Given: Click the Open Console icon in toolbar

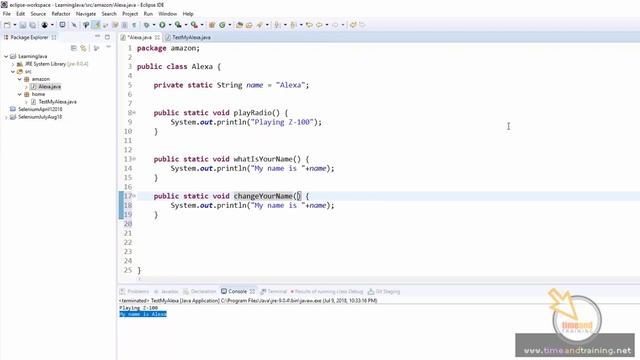Looking at the screenshot, I should (62, 25).
